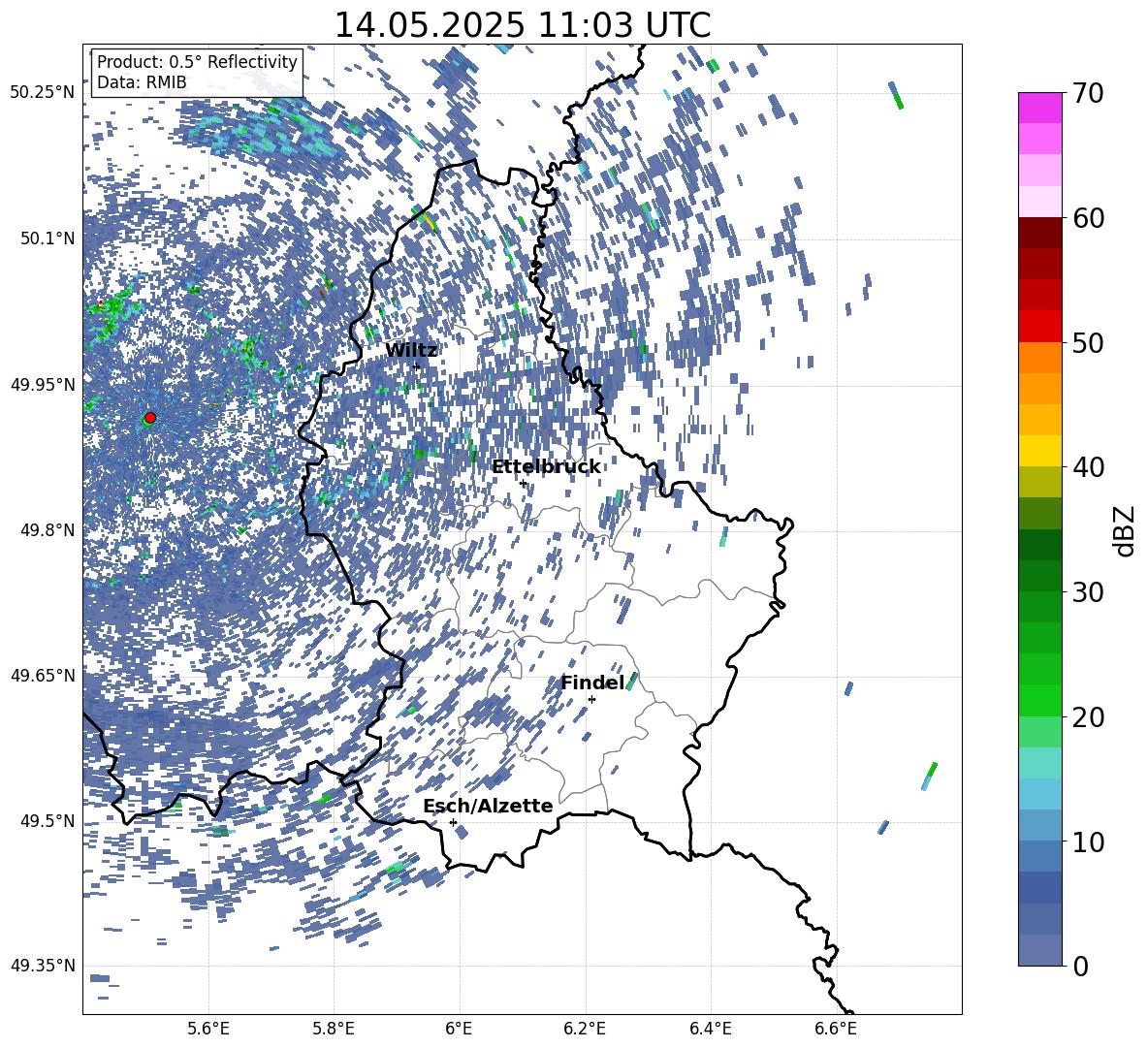The height and width of the screenshot is (1048, 1148).
Task: Click the 0 value on colorbar
Action: click(1081, 966)
